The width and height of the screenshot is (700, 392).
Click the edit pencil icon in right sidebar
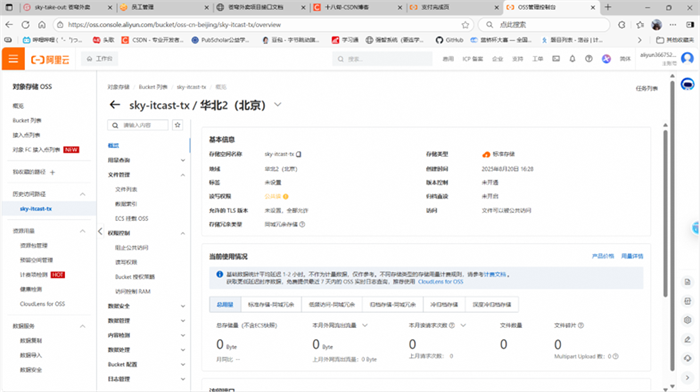click(688, 340)
